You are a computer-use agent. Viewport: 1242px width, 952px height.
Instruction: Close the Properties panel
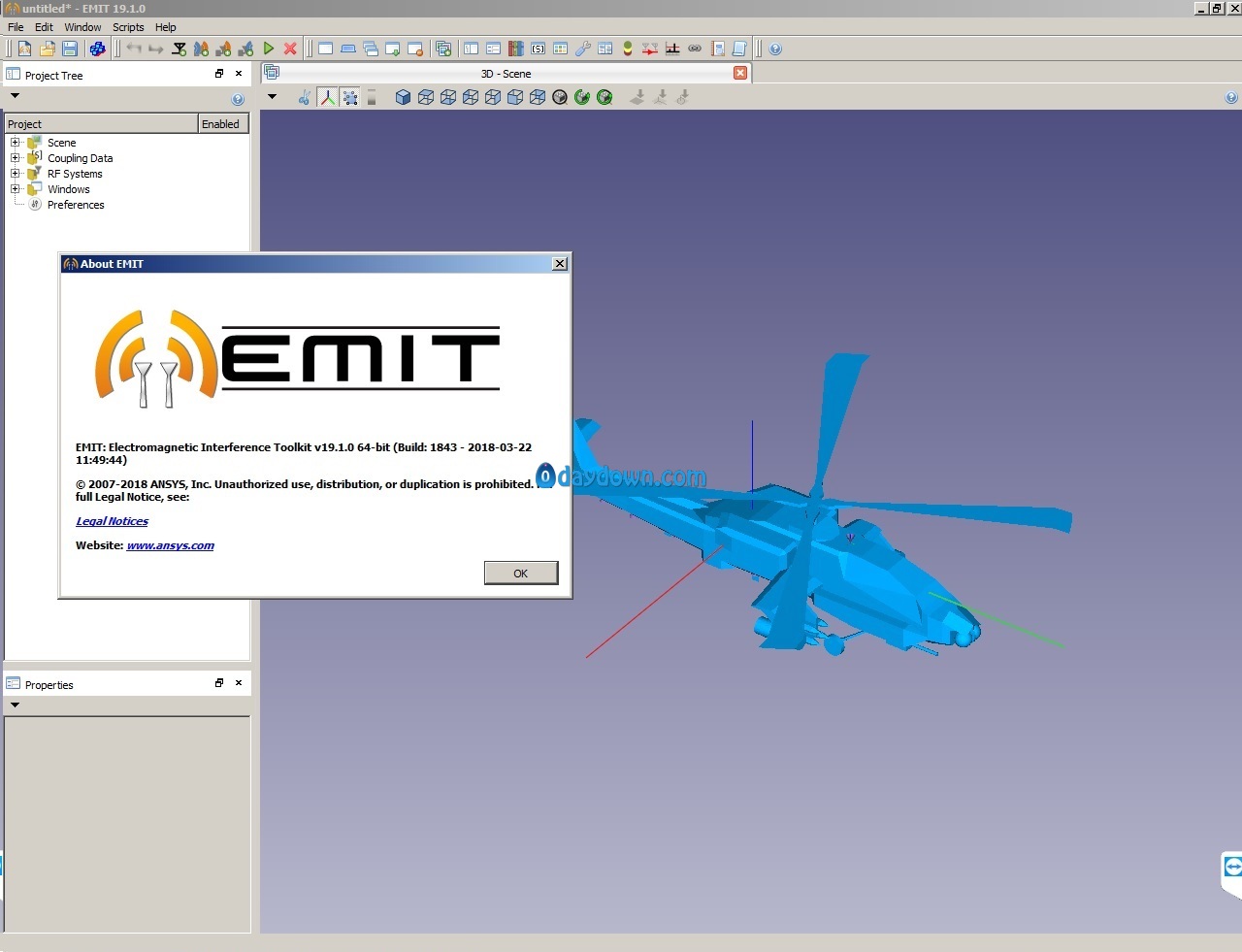coord(239,683)
